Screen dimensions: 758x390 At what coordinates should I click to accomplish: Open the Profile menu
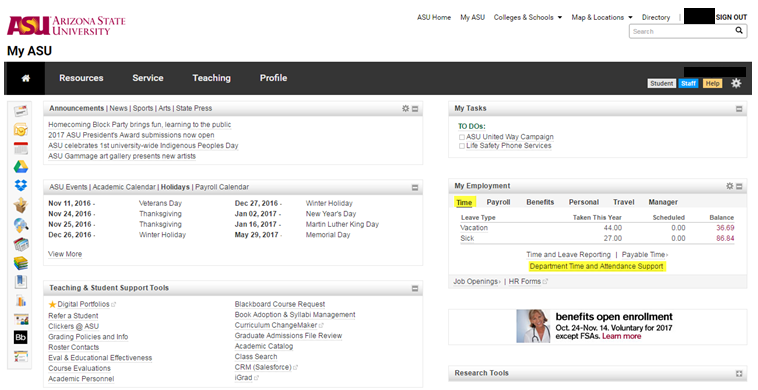[x=273, y=78]
